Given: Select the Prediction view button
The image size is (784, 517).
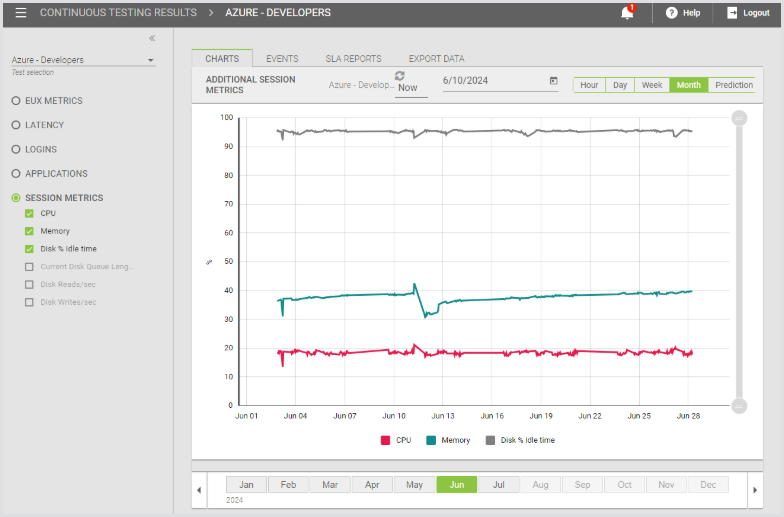Looking at the screenshot, I should [x=734, y=85].
